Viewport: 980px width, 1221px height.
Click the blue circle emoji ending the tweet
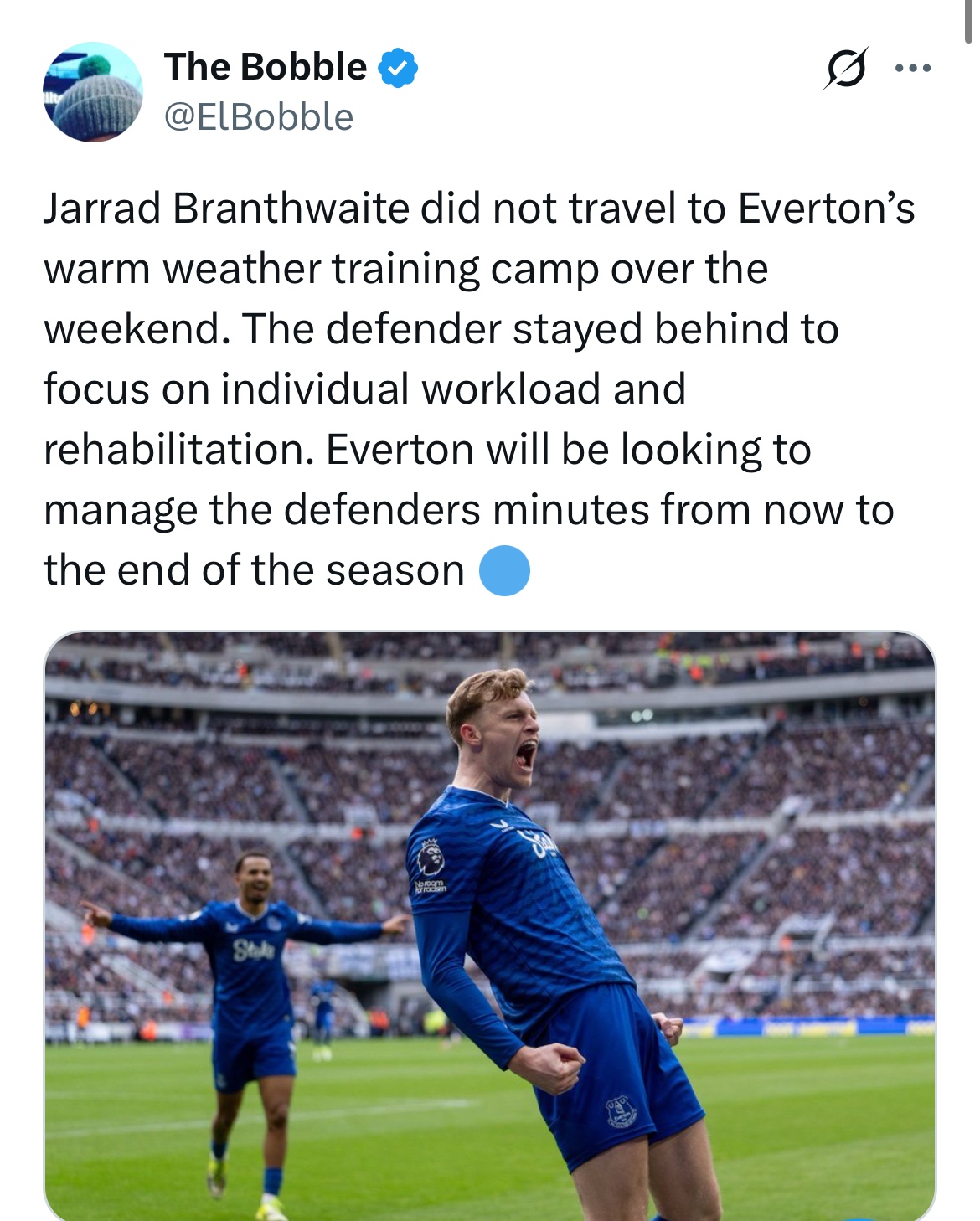coord(504,571)
